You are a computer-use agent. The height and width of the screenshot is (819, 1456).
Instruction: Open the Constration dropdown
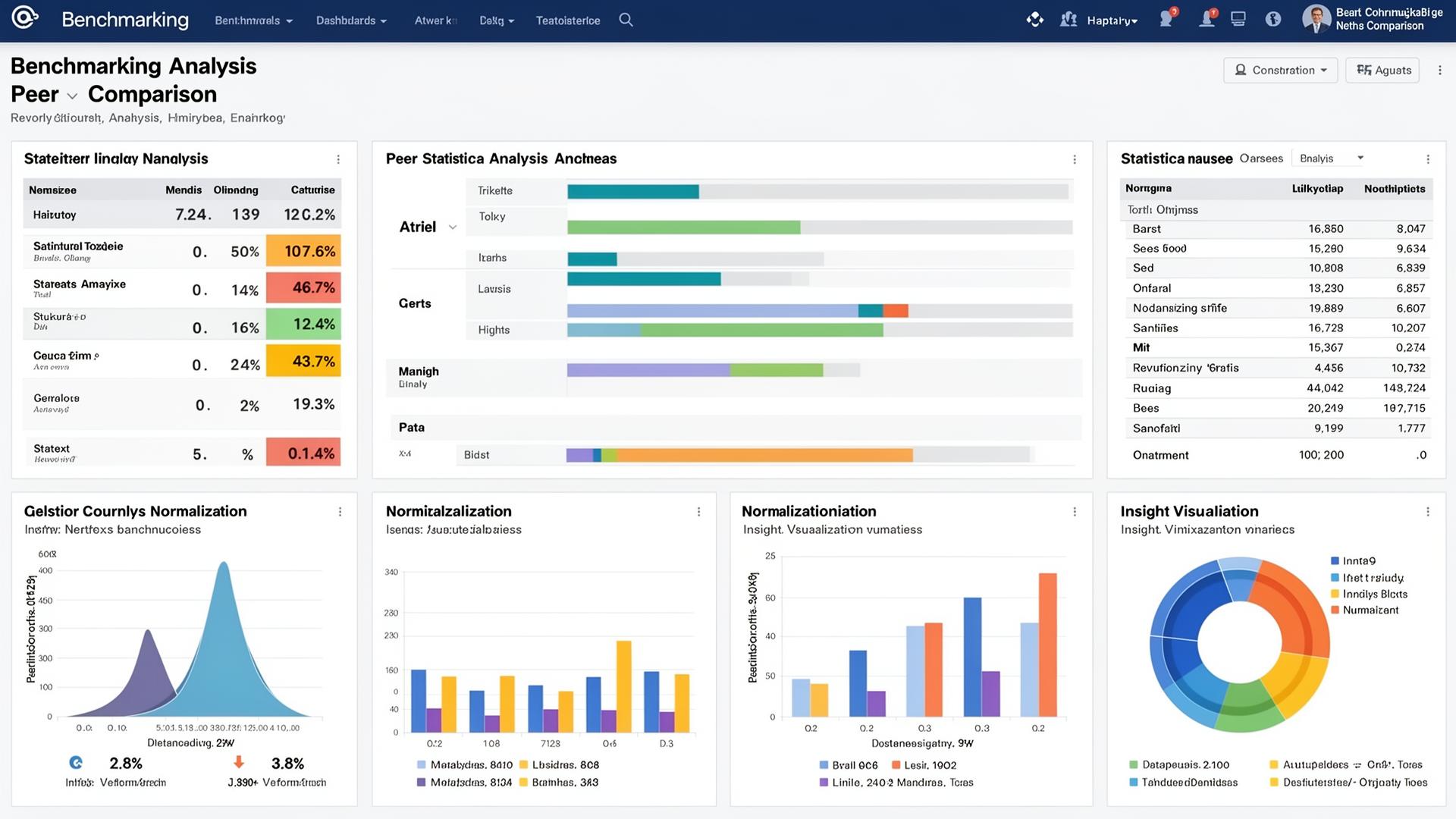coord(1280,71)
